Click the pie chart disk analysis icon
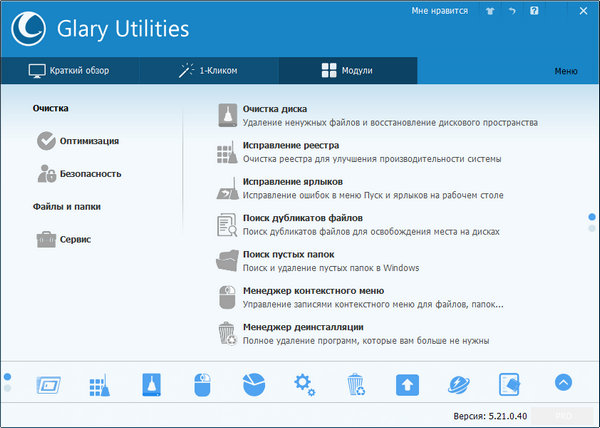 [253, 384]
